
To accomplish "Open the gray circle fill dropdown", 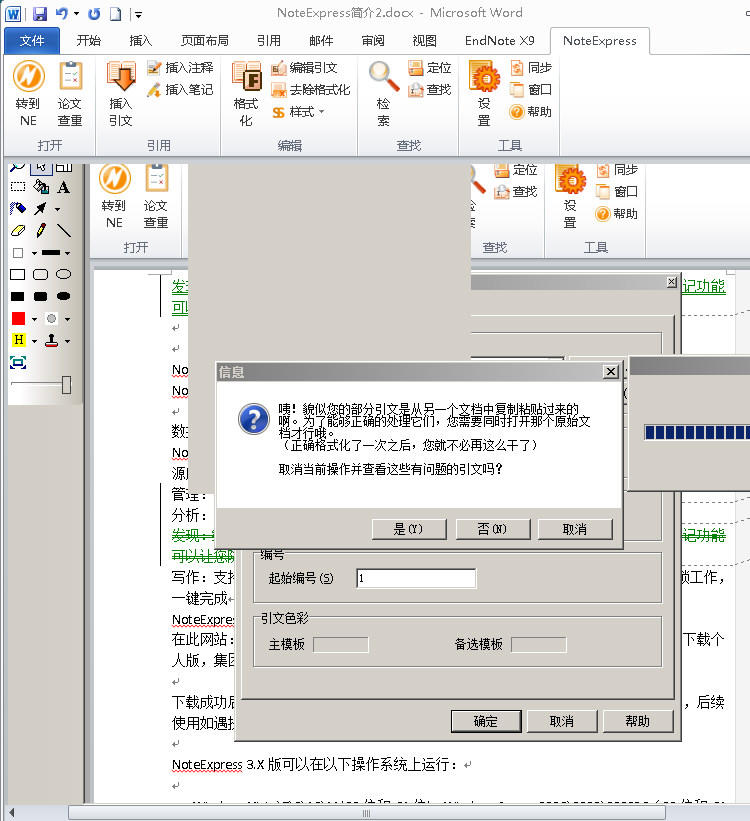I will [68, 319].
